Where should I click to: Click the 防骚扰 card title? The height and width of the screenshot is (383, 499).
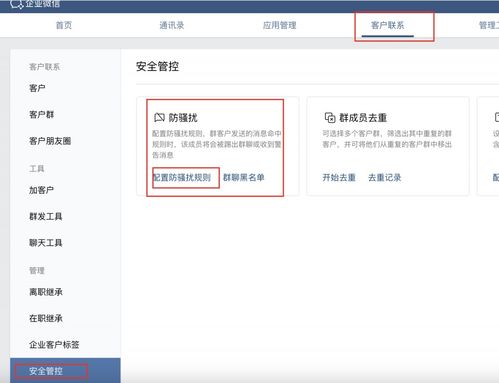(x=183, y=118)
